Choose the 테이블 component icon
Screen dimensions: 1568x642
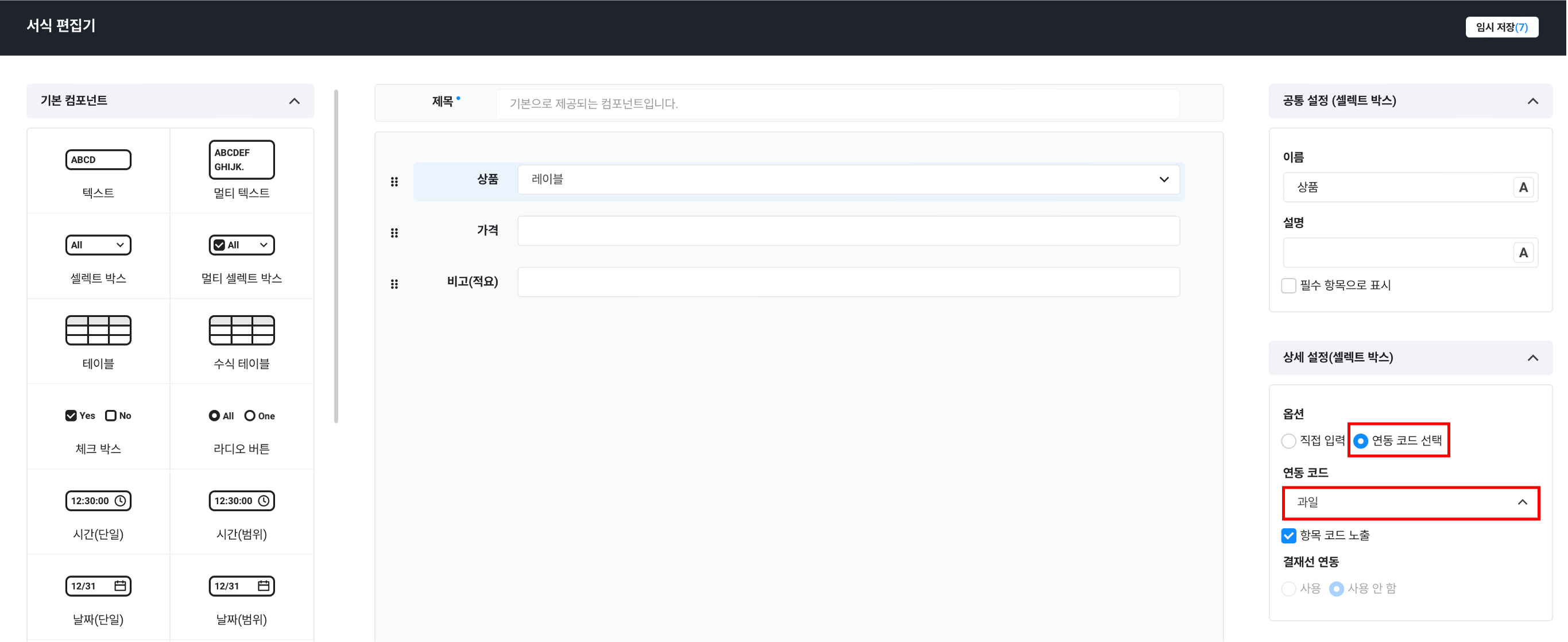(x=98, y=330)
